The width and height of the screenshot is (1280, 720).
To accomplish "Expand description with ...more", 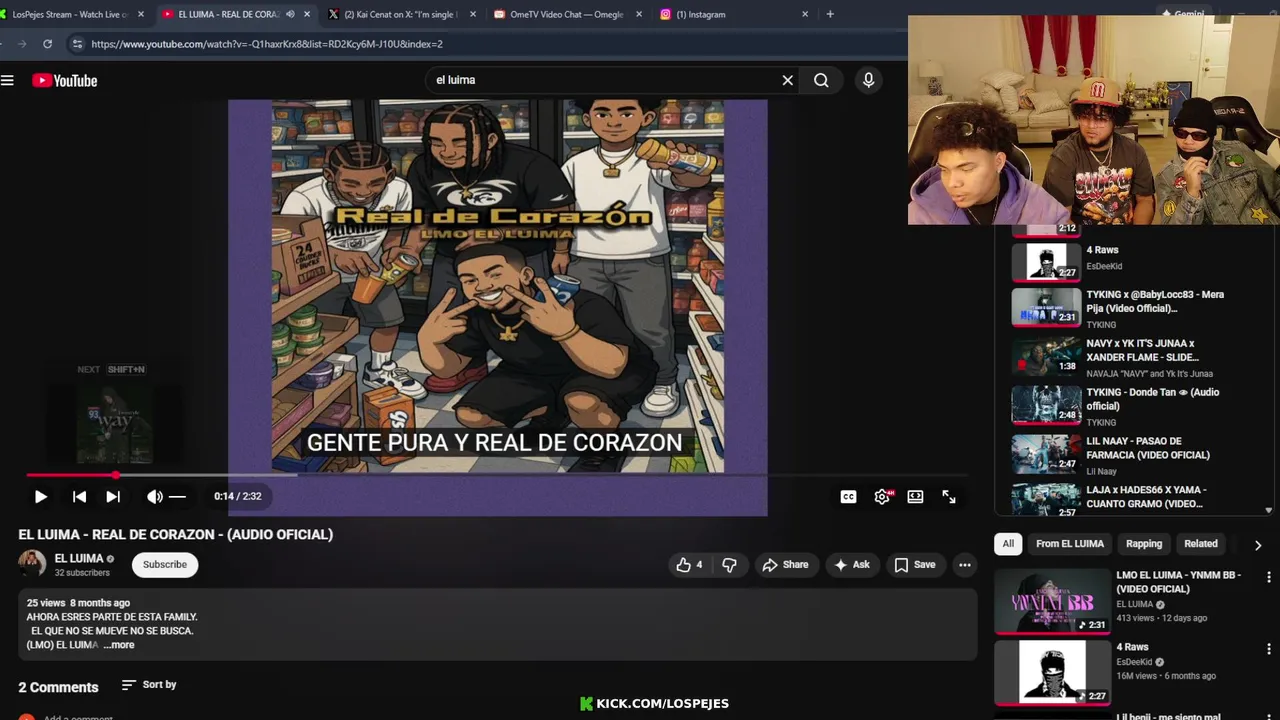I will pos(118,645).
